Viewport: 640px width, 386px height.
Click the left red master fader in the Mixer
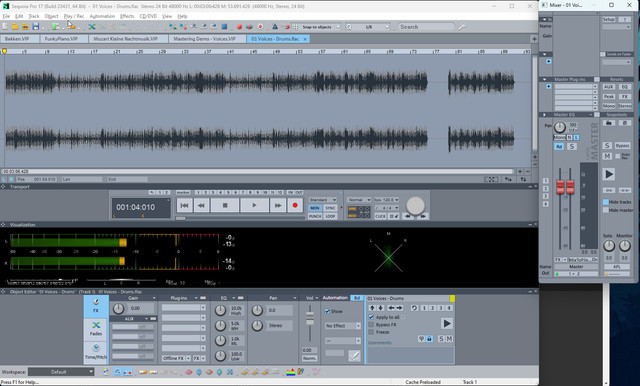pyautogui.click(x=560, y=187)
